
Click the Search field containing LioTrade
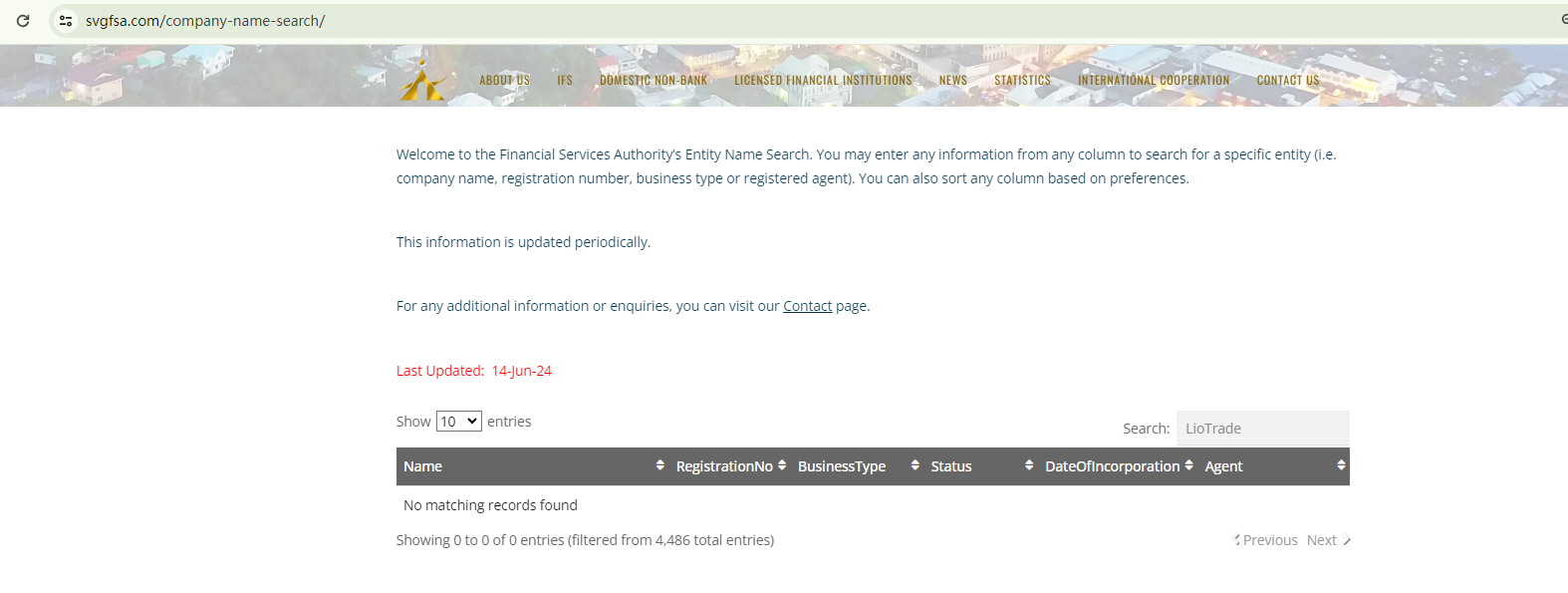1262,429
